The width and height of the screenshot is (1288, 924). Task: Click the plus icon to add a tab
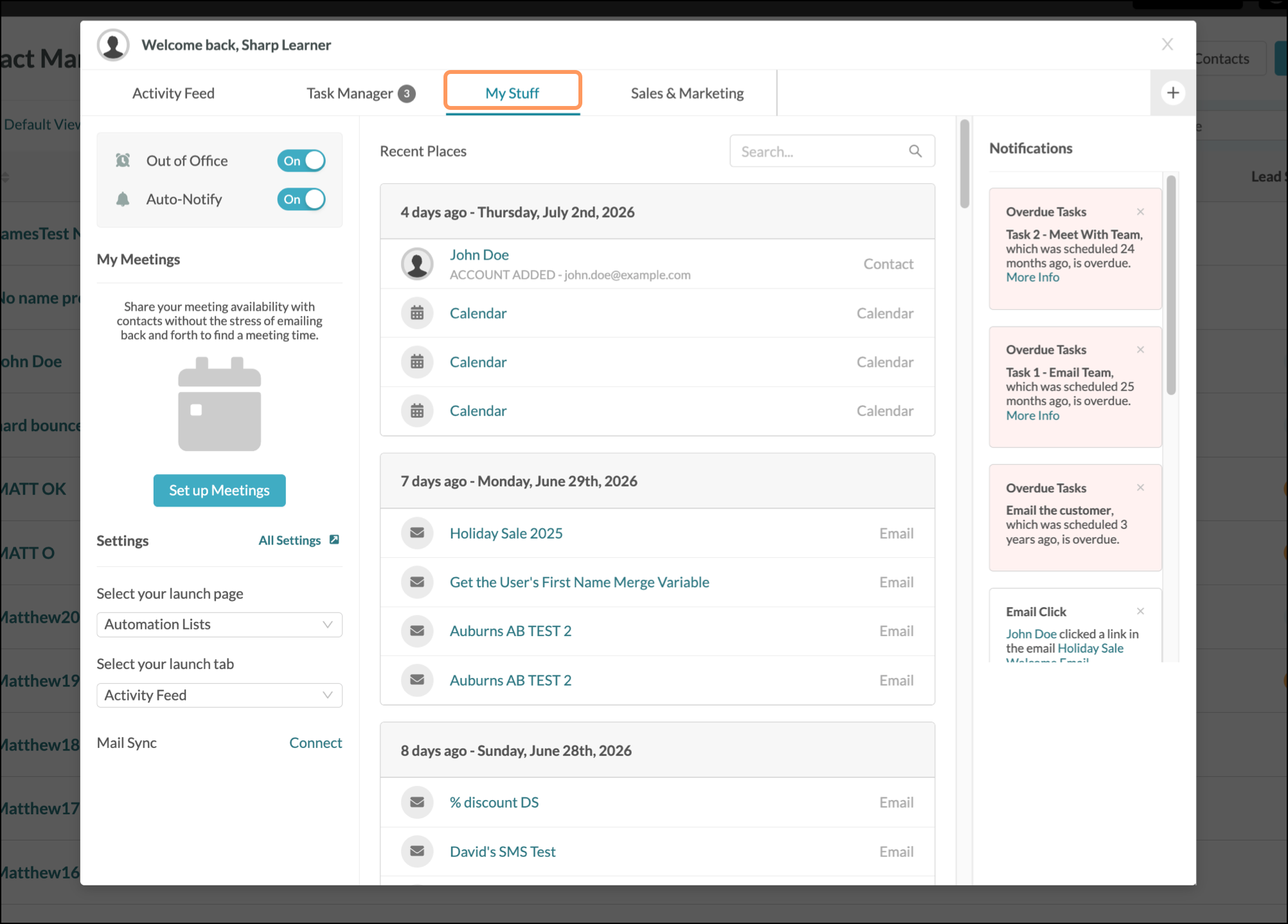(1173, 93)
